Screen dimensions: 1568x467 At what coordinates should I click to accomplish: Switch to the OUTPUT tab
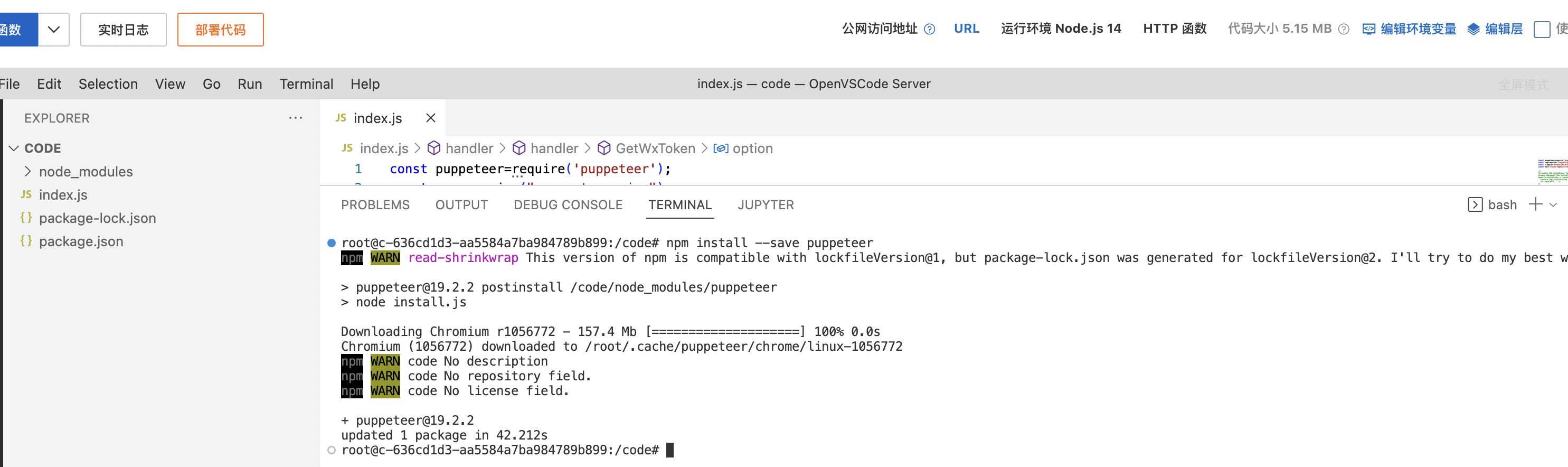(461, 205)
